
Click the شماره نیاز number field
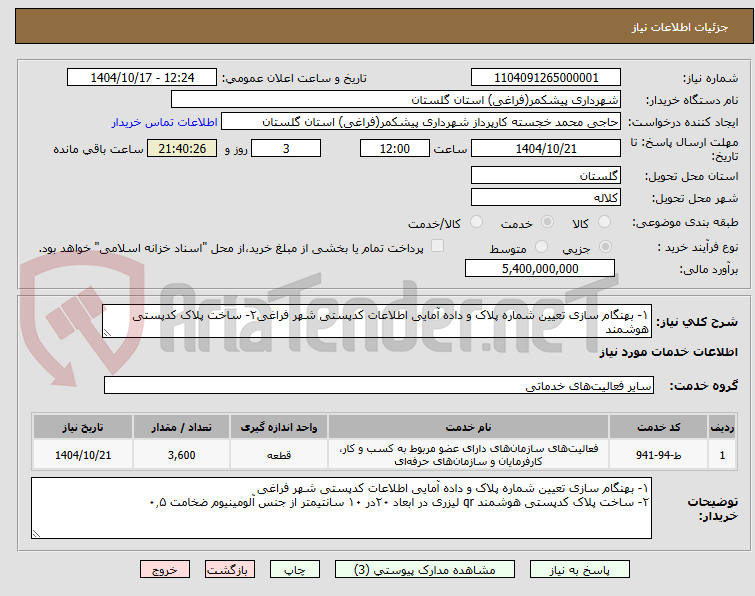[x=546, y=78]
